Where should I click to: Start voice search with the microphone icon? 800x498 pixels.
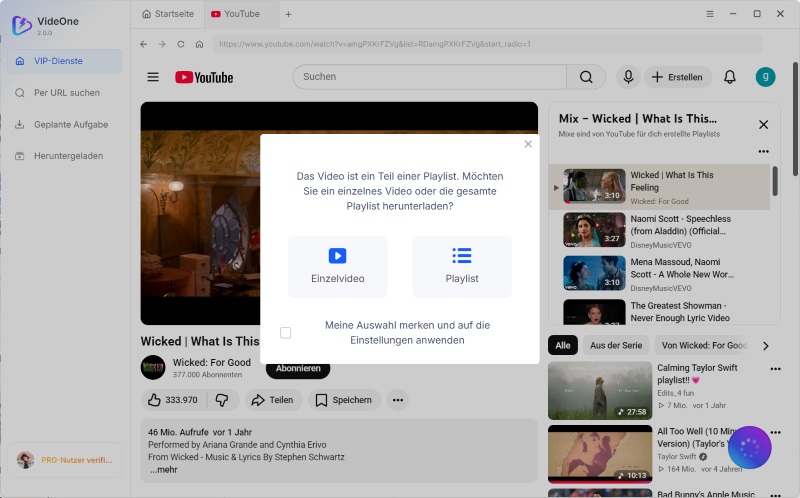click(x=628, y=77)
